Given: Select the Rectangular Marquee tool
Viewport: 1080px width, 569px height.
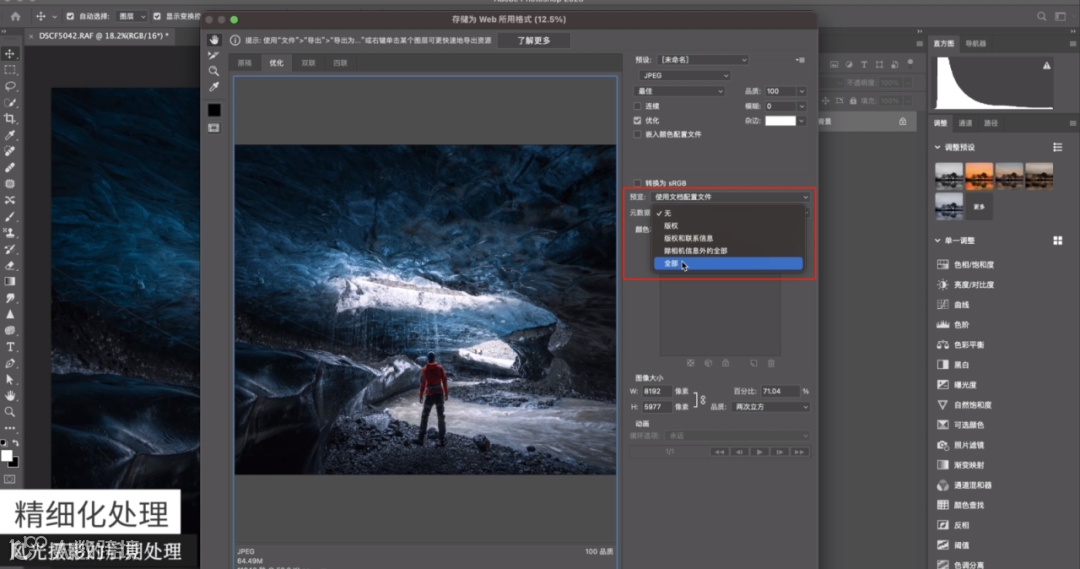Looking at the screenshot, I should click(x=10, y=70).
